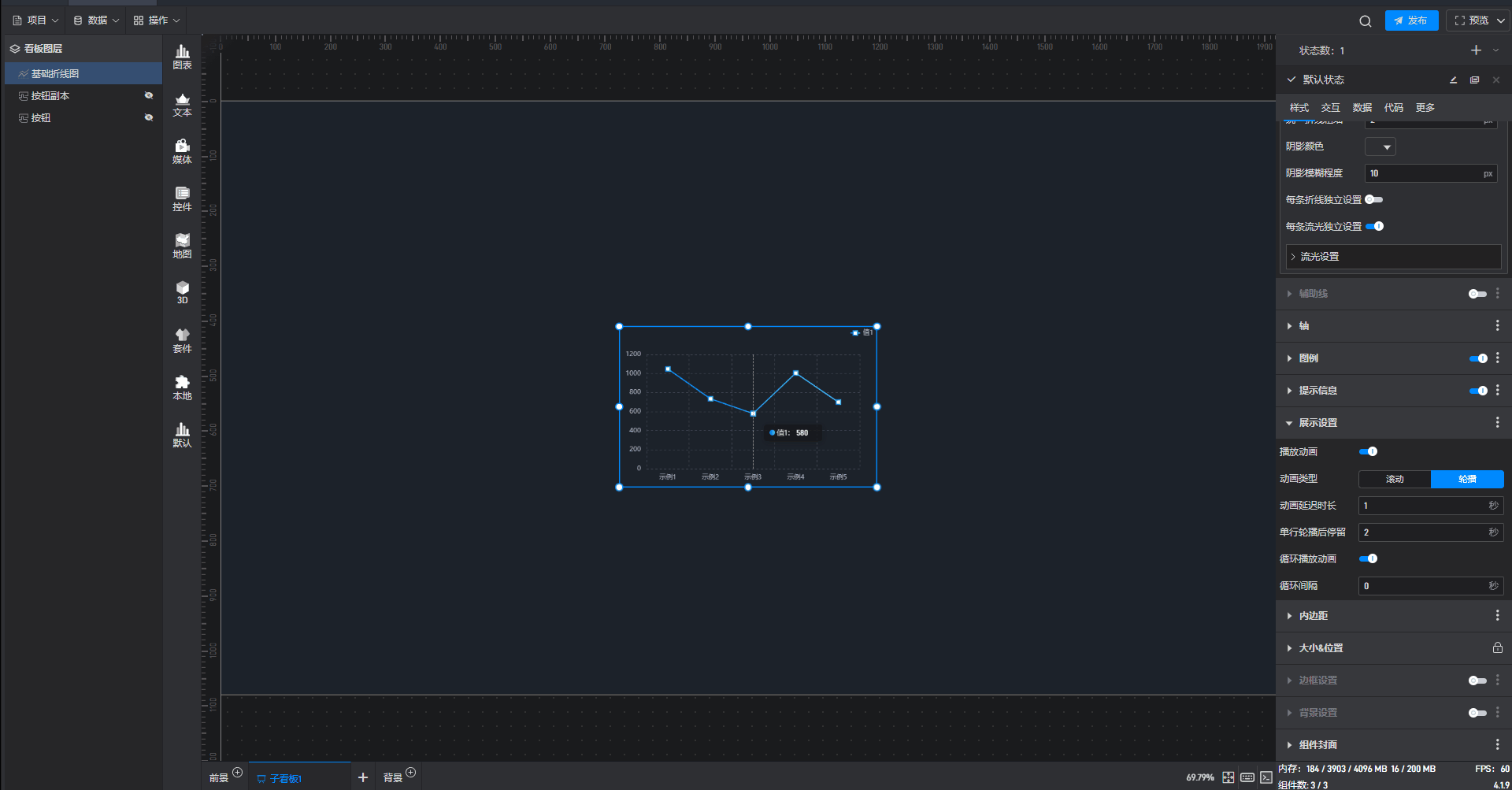Enable 每条折线独立设置 toggle

pyautogui.click(x=1373, y=199)
